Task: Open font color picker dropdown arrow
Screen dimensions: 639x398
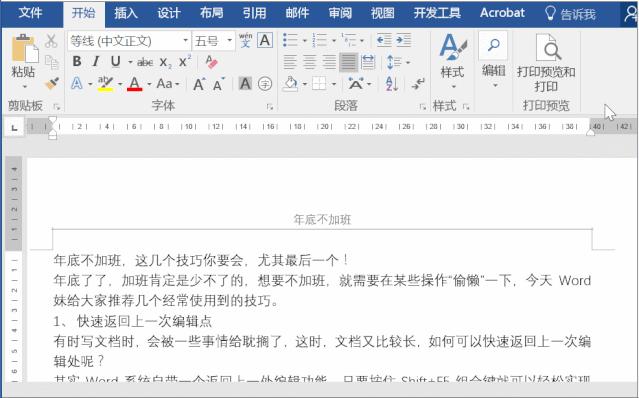Action: click(149, 84)
